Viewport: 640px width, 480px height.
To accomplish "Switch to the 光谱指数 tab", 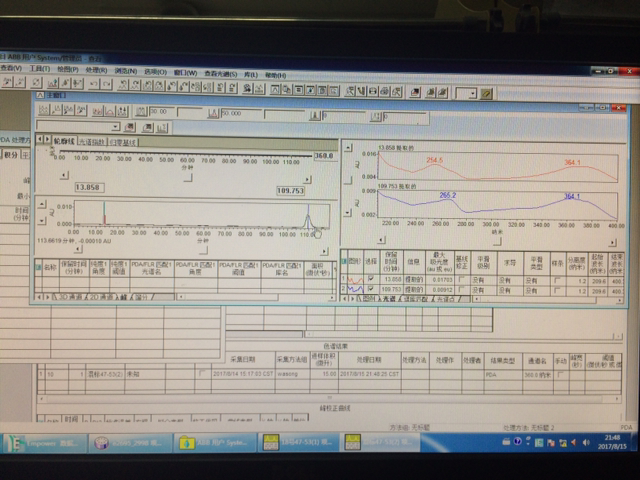I will (91, 142).
